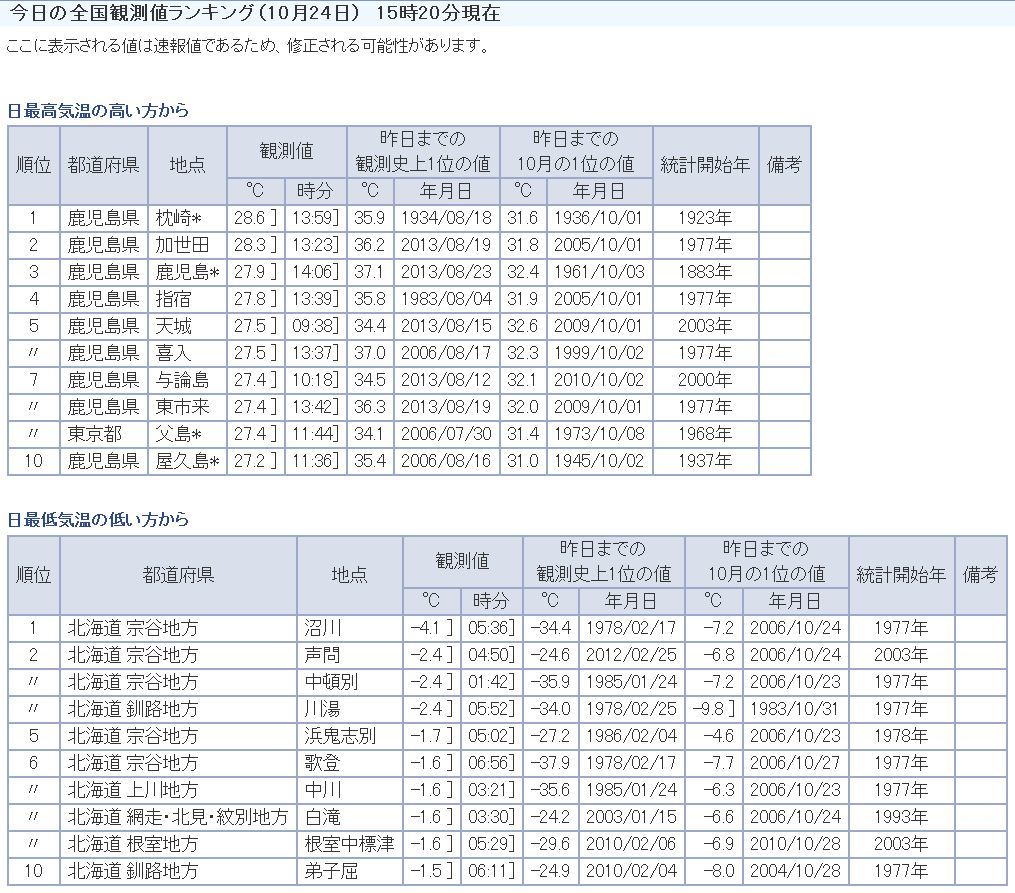Click the -4.1 observed value for 沼川
The height and width of the screenshot is (893, 1015).
[x=428, y=628]
